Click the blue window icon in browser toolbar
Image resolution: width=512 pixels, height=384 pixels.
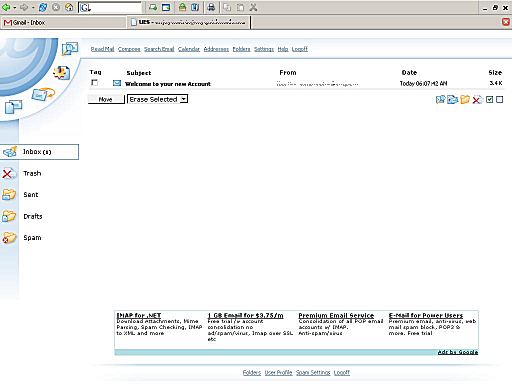click(x=166, y=7)
